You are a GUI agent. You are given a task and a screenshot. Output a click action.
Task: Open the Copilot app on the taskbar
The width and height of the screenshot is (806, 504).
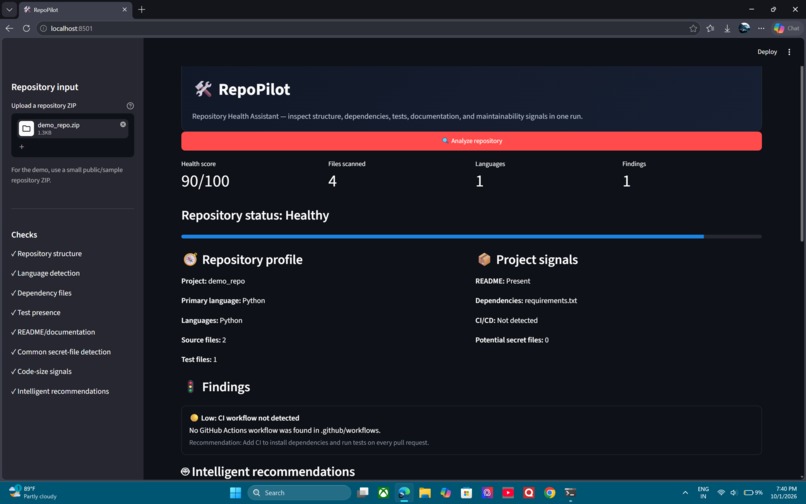(x=446, y=493)
